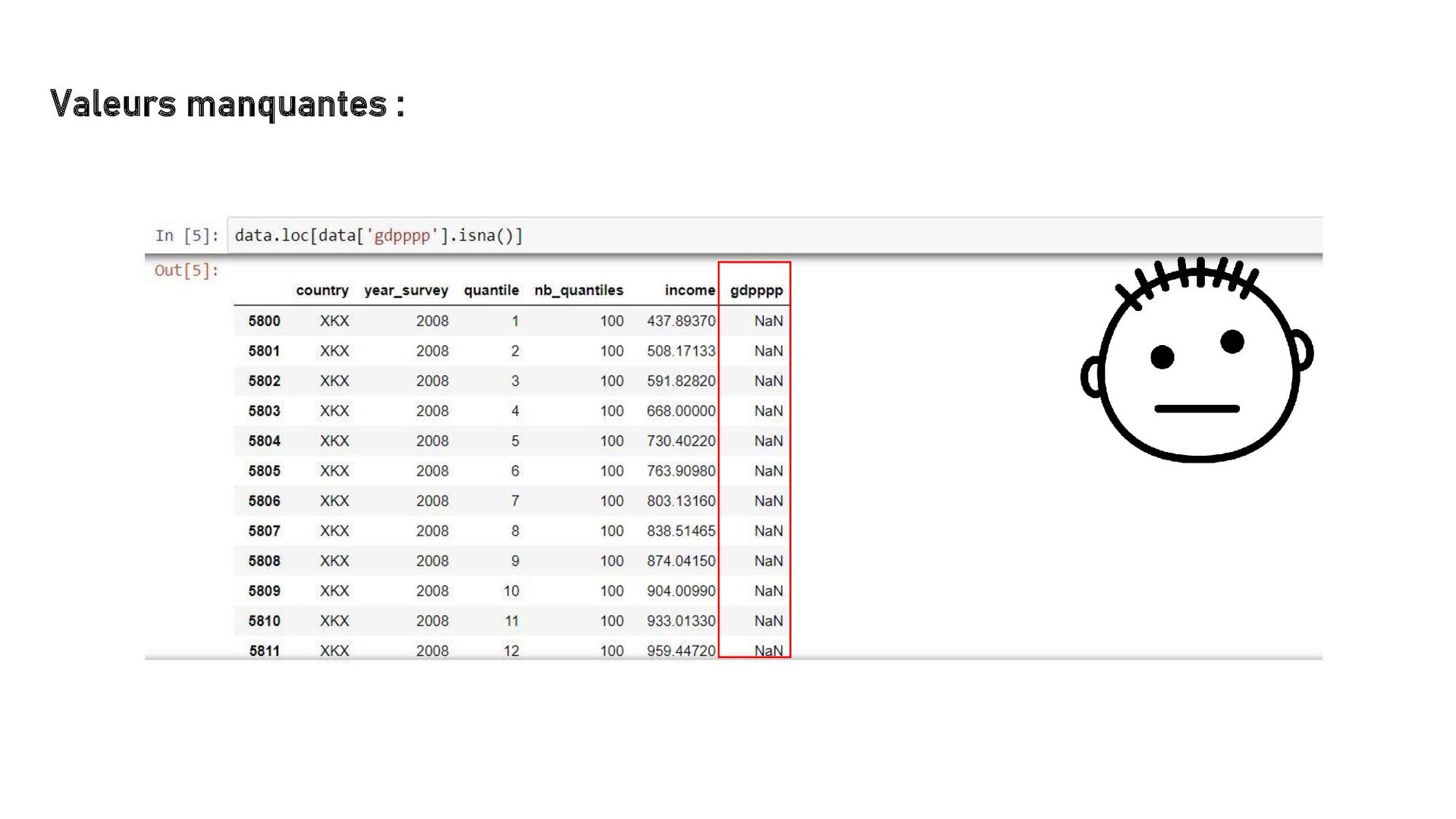Click income value 668.00000

click(680, 411)
